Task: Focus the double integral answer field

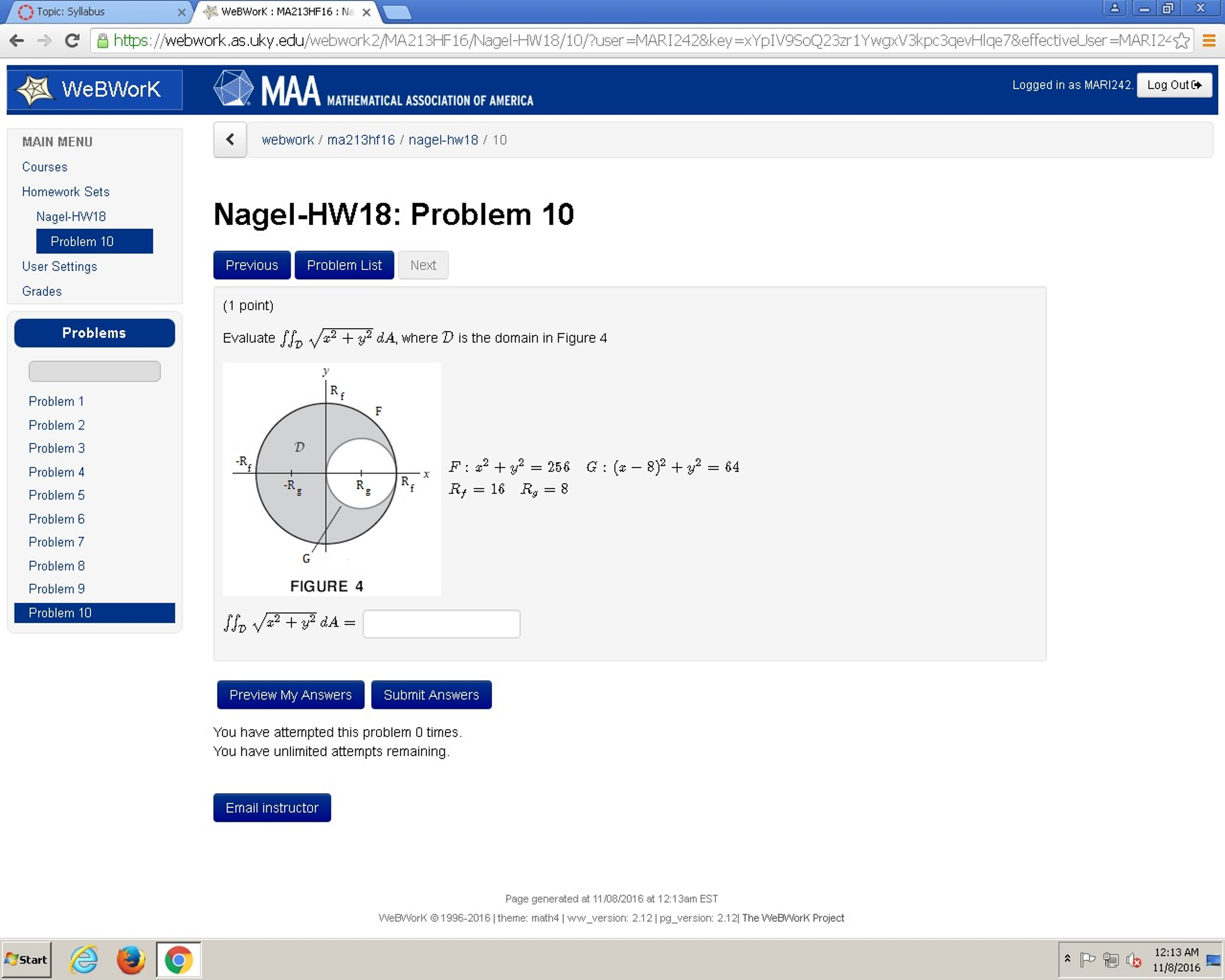Action: point(441,624)
